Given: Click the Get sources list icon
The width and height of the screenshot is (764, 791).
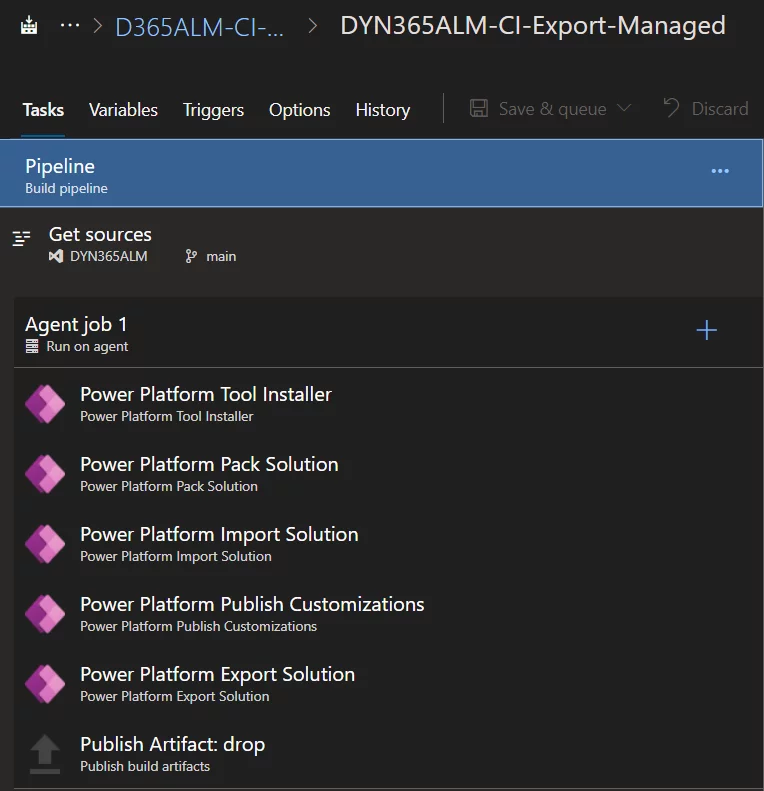Looking at the screenshot, I should click(x=21, y=238).
